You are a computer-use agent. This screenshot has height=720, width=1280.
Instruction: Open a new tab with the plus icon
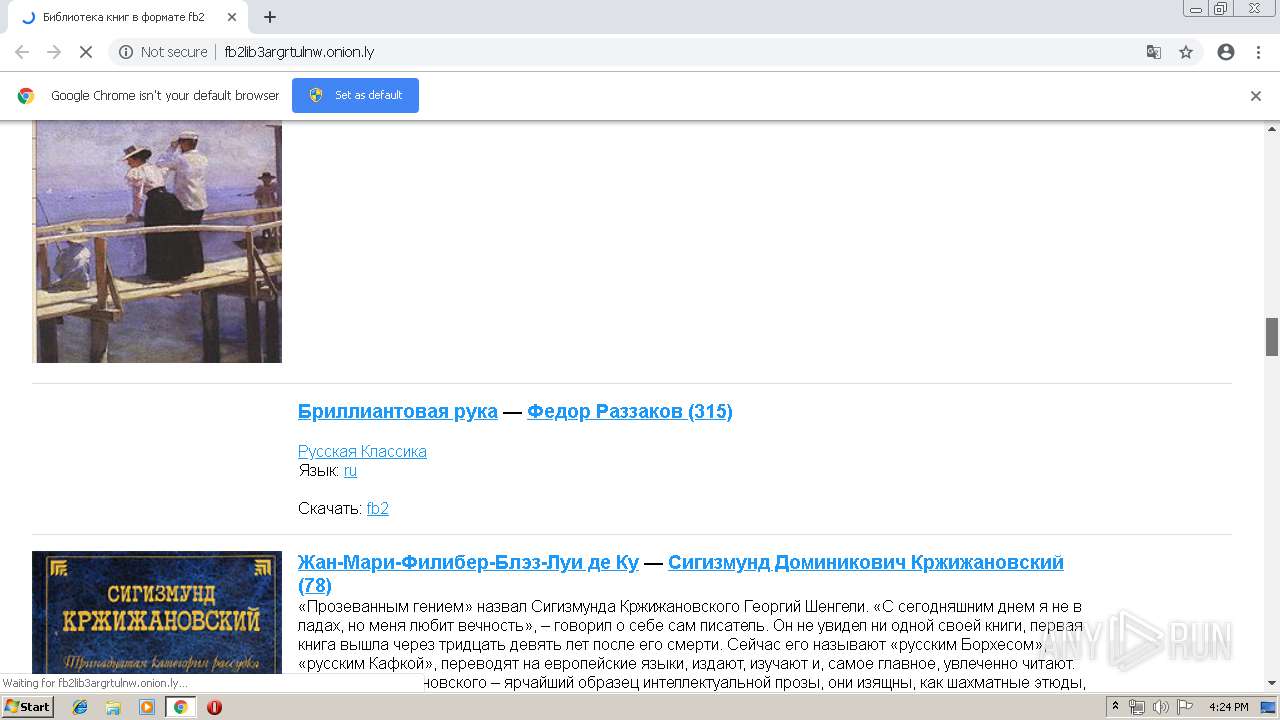(x=270, y=17)
